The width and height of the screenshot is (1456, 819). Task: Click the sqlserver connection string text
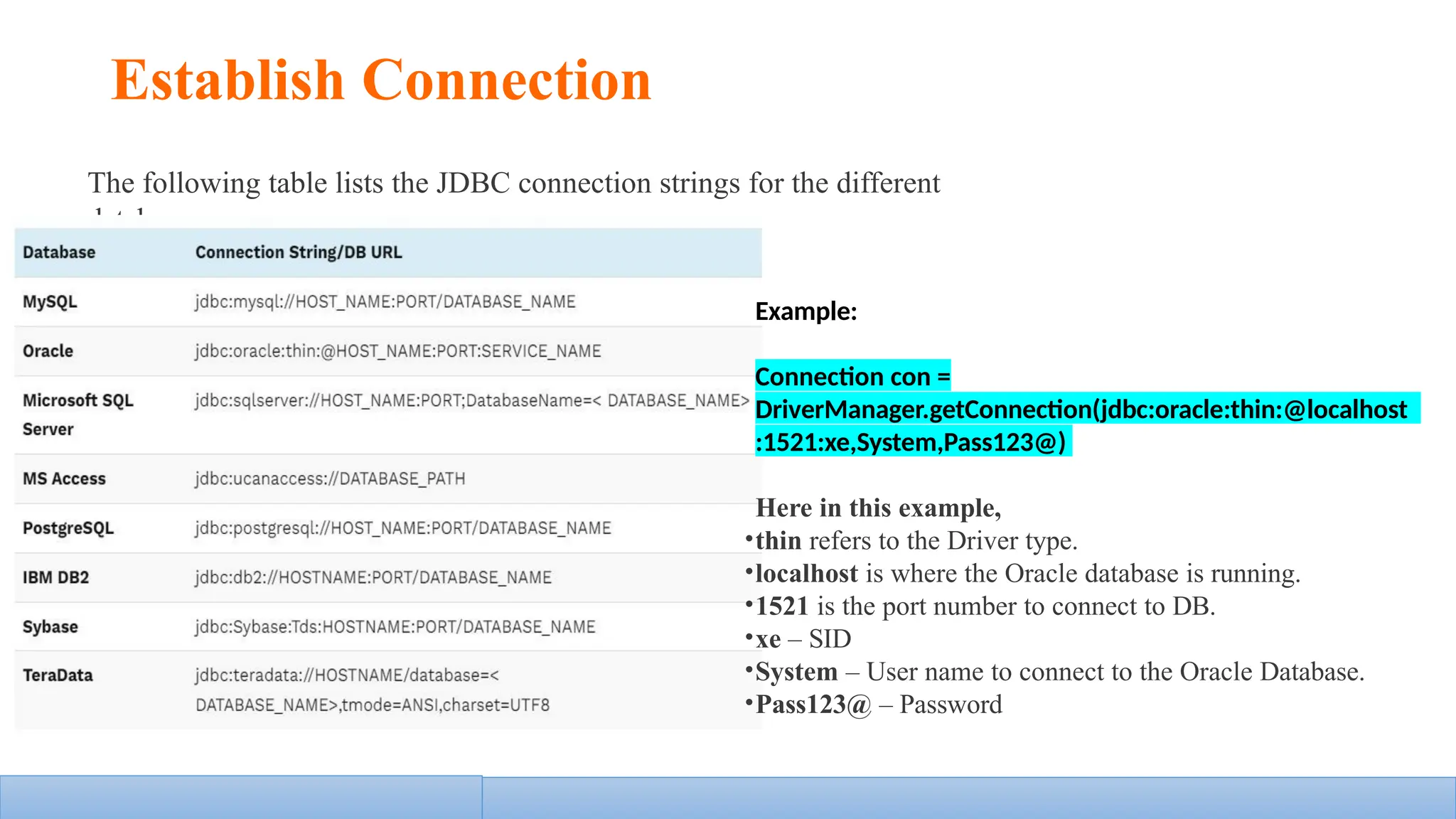(472, 401)
